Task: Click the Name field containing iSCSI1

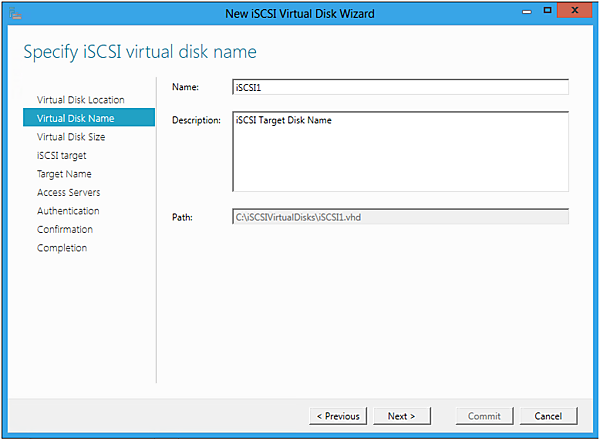Action: click(400, 87)
